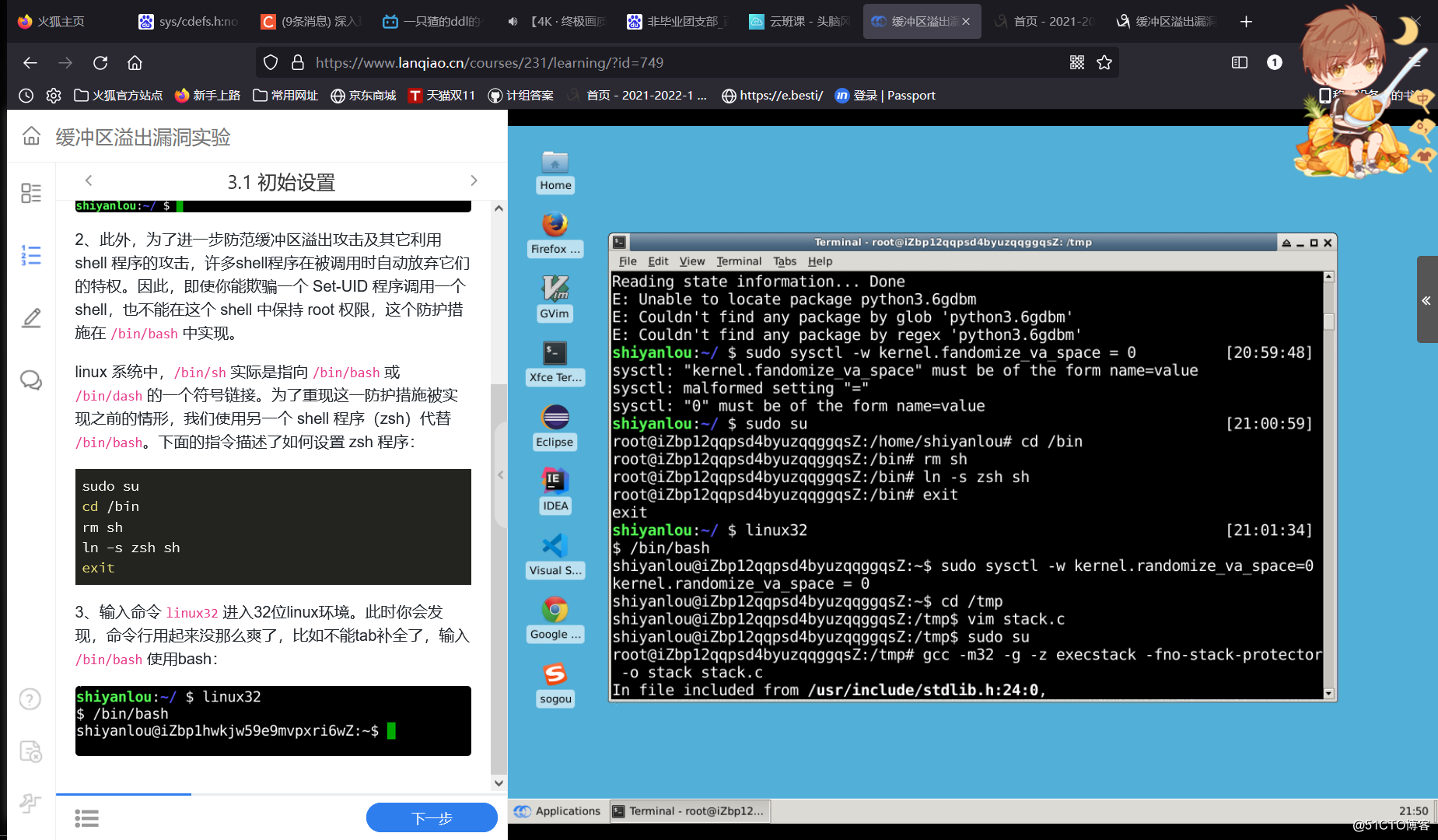Open a new browser tab
The image size is (1438, 840).
[1246, 21]
